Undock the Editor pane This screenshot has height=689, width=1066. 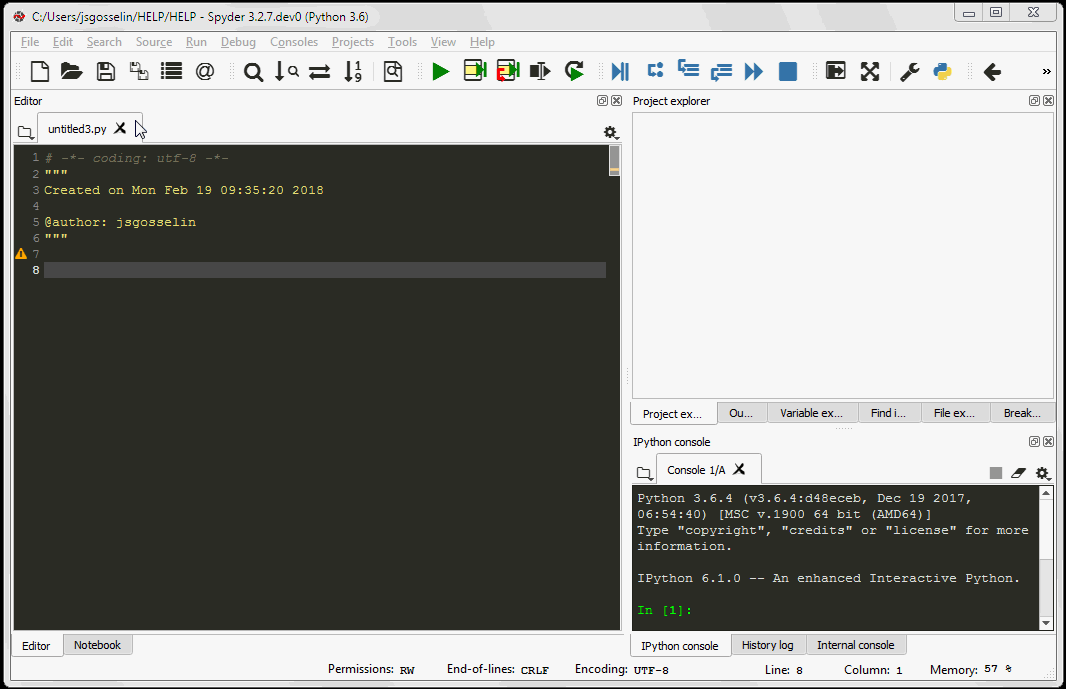[602, 101]
